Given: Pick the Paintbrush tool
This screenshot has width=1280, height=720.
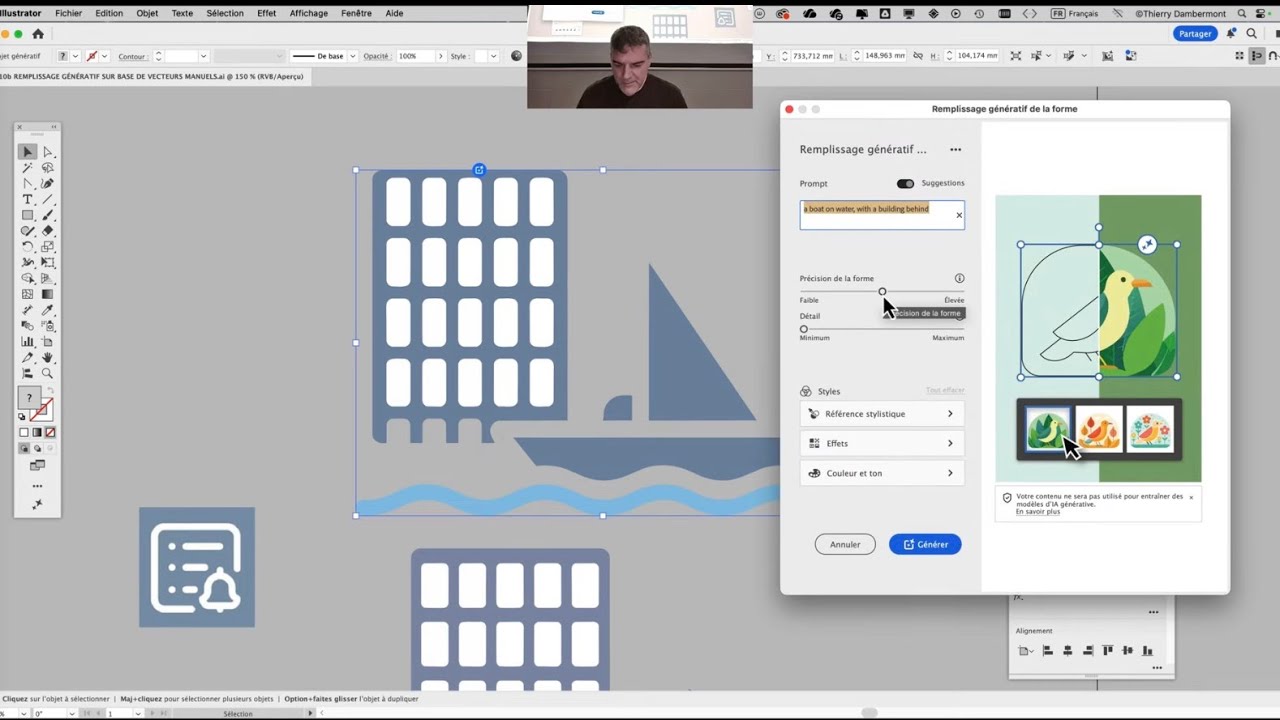Looking at the screenshot, I should (x=47, y=215).
